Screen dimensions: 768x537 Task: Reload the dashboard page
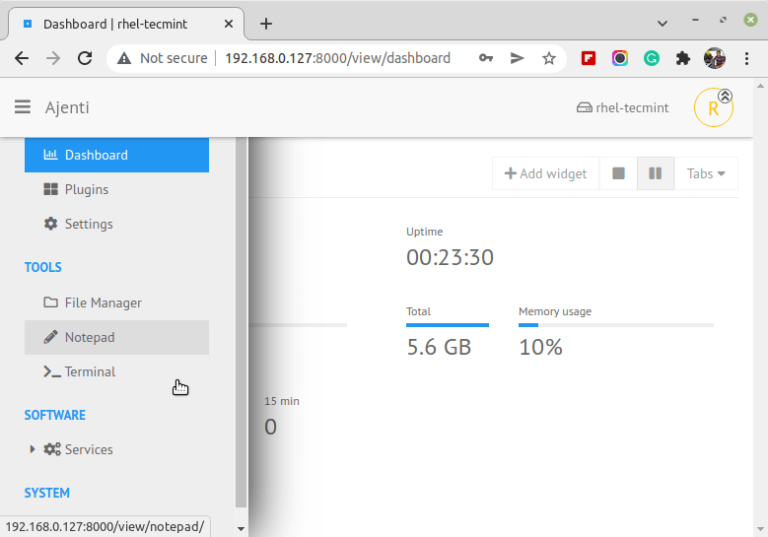(x=85, y=59)
